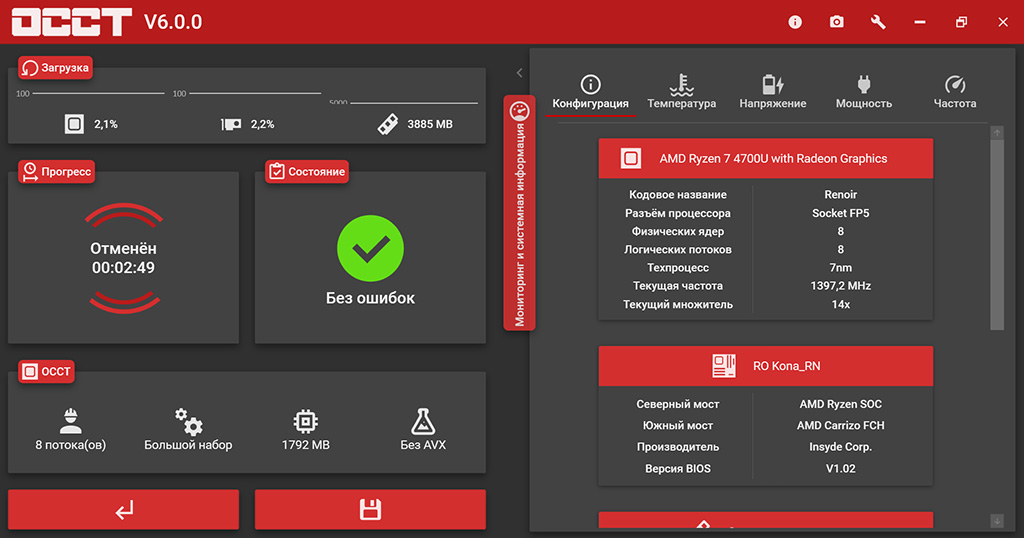Take a screenshot with the camera icon
Viewport: 1024px width, 538px height.
pos(837,22)
